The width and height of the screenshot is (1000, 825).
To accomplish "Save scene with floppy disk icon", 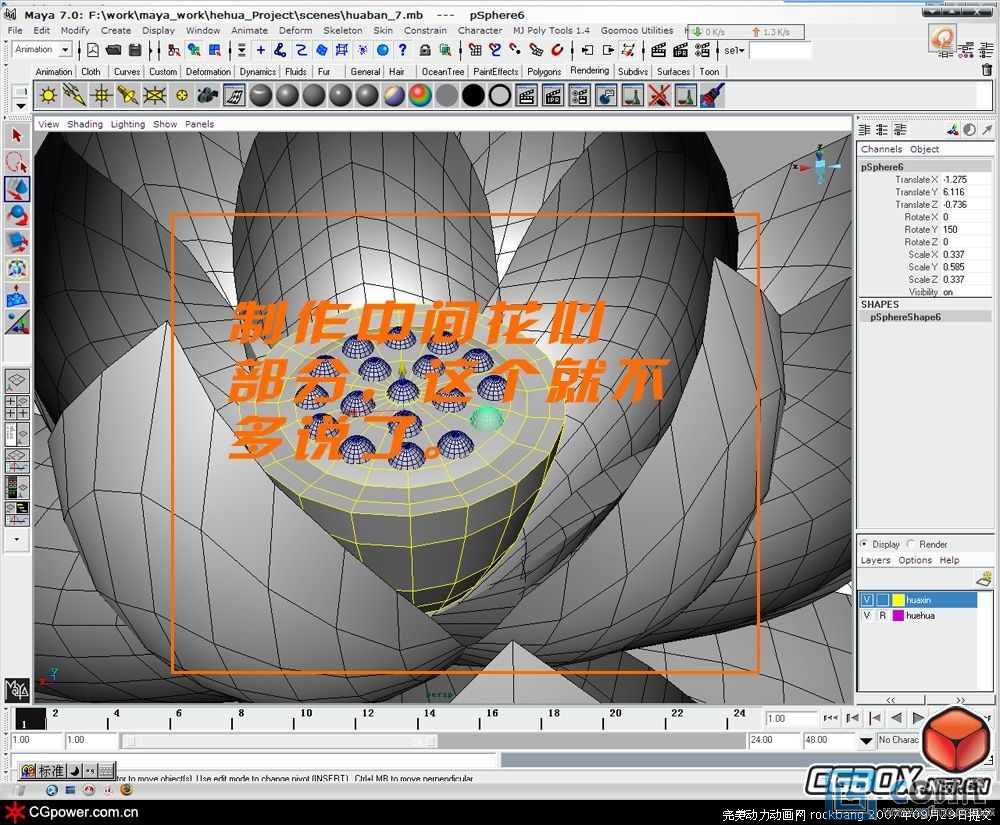I will 135,50.
